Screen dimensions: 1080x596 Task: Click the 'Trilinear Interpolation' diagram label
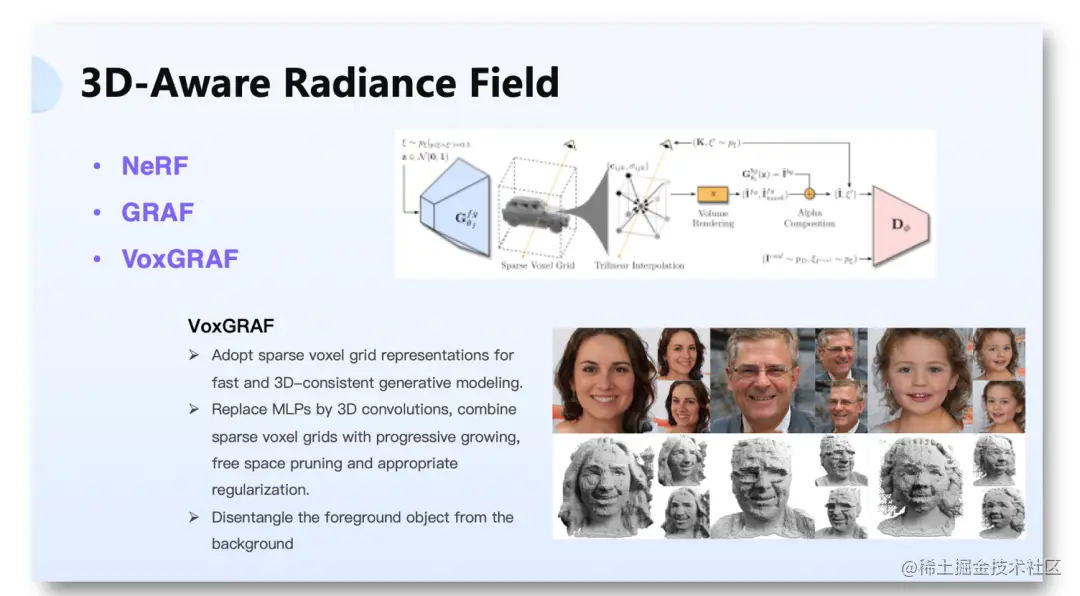pyautogui.click(x=639, y=265)
